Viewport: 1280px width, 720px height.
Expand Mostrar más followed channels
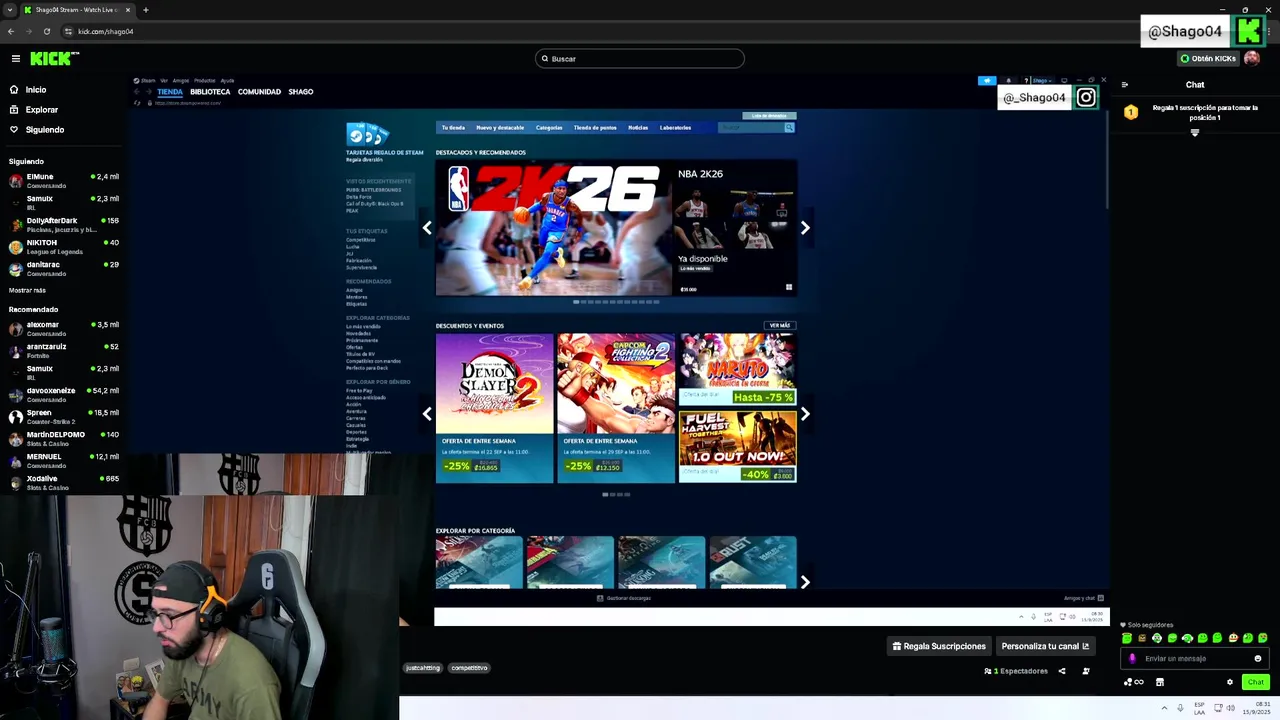tap(27, 290)
